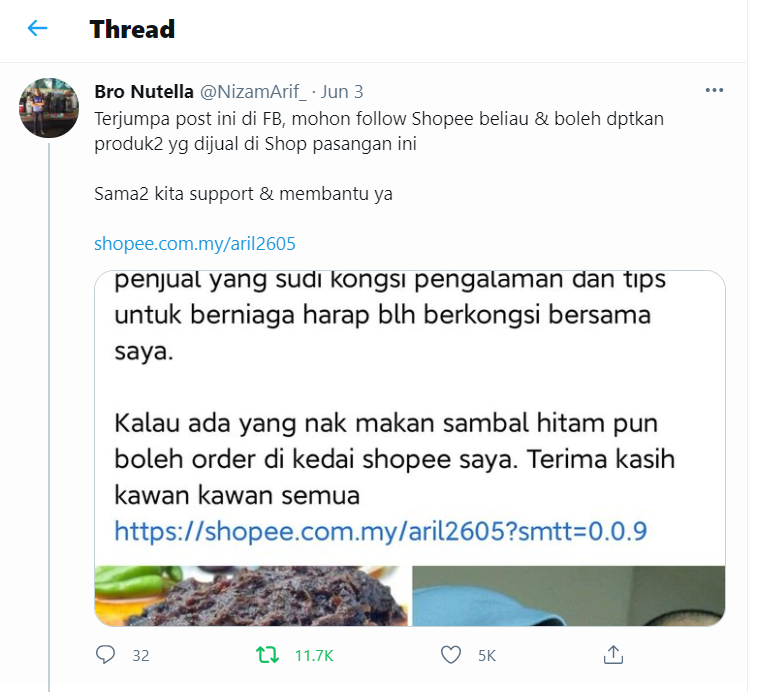This screenshot has width=758, height=693.
Task: Click the Thread page heading
Action: (132, 29)
